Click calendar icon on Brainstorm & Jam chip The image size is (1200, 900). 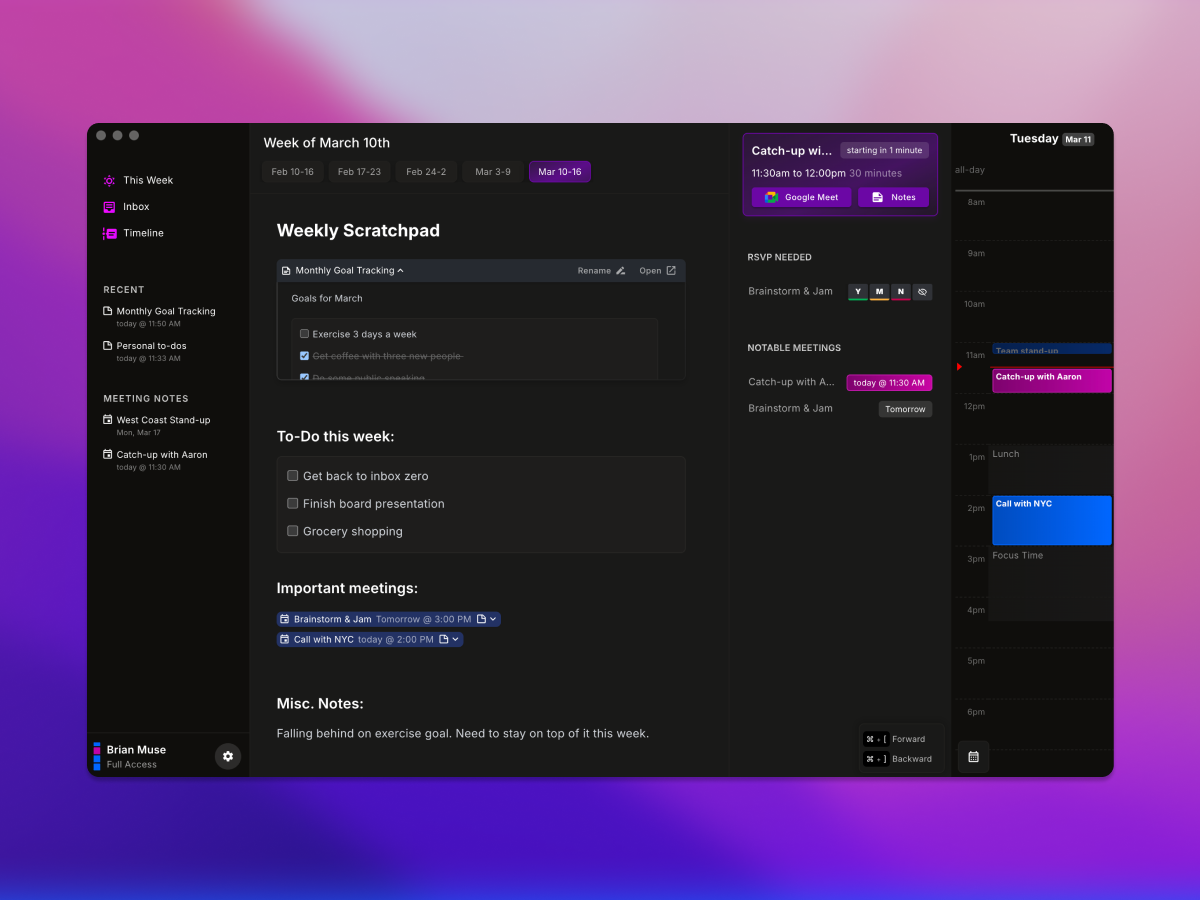pos(284,620)
